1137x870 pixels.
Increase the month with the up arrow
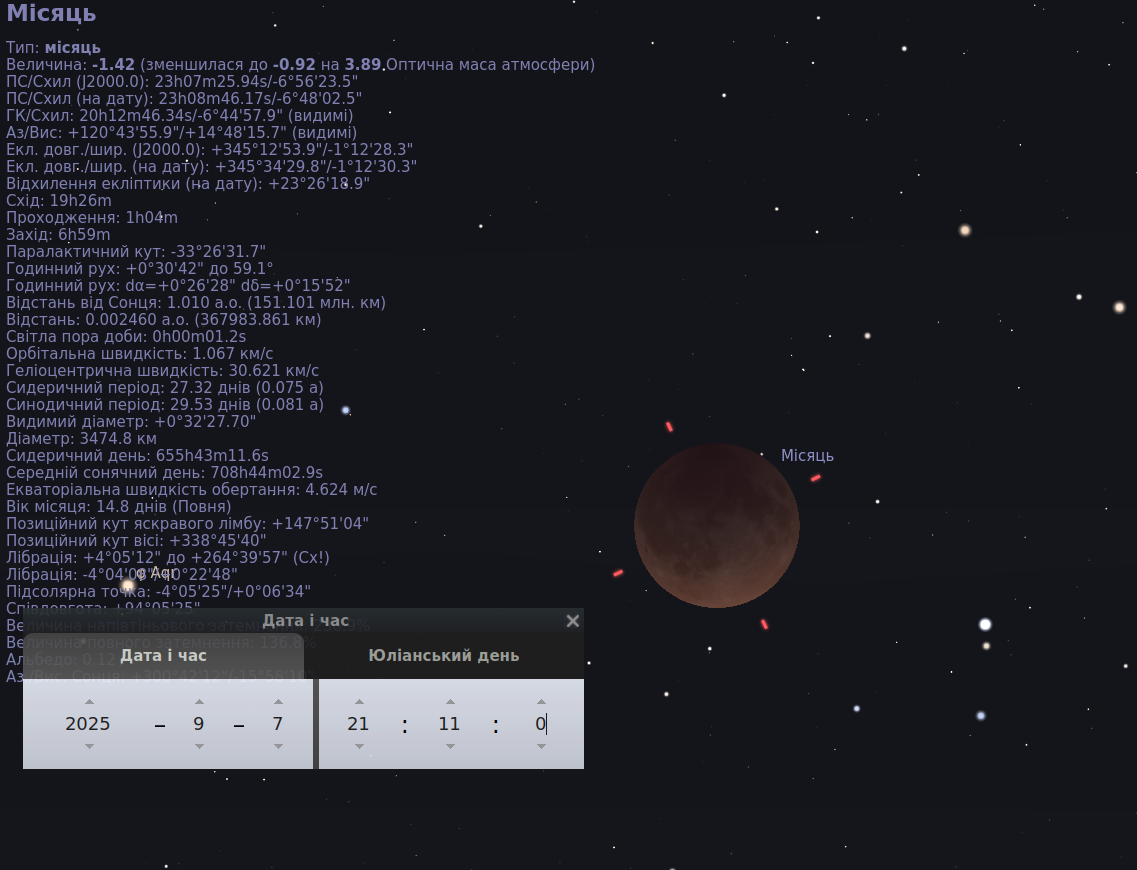199,702
